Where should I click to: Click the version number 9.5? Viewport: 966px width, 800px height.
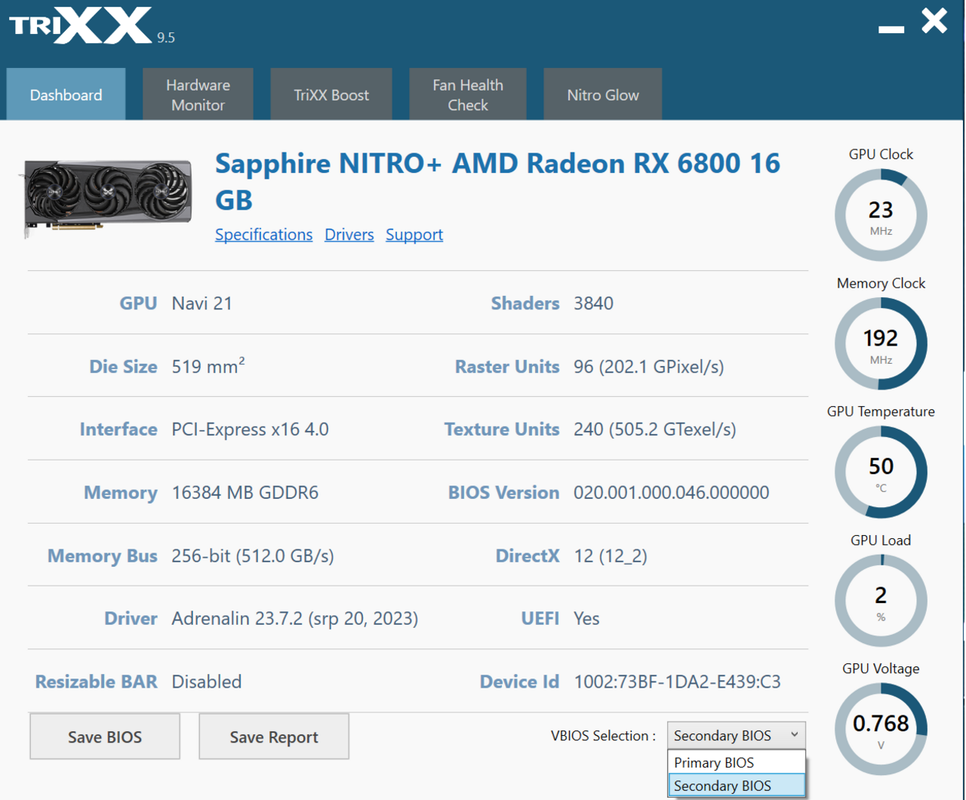(x=166, y=38)
